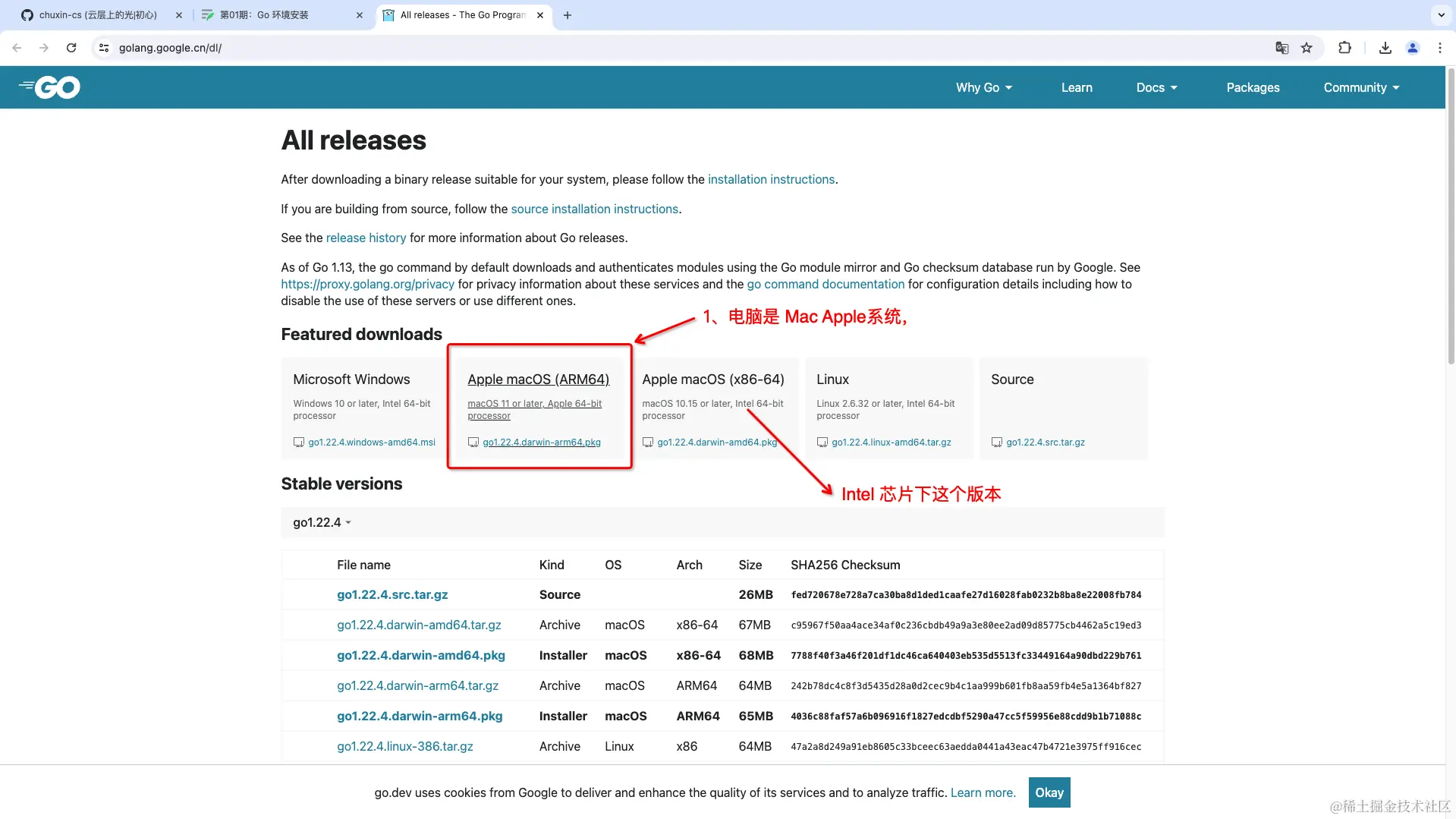Collapse the go1.22.4 version section
Viewport: 1456px width, 819px height.
pyautogui.click(x=322, y=522)
